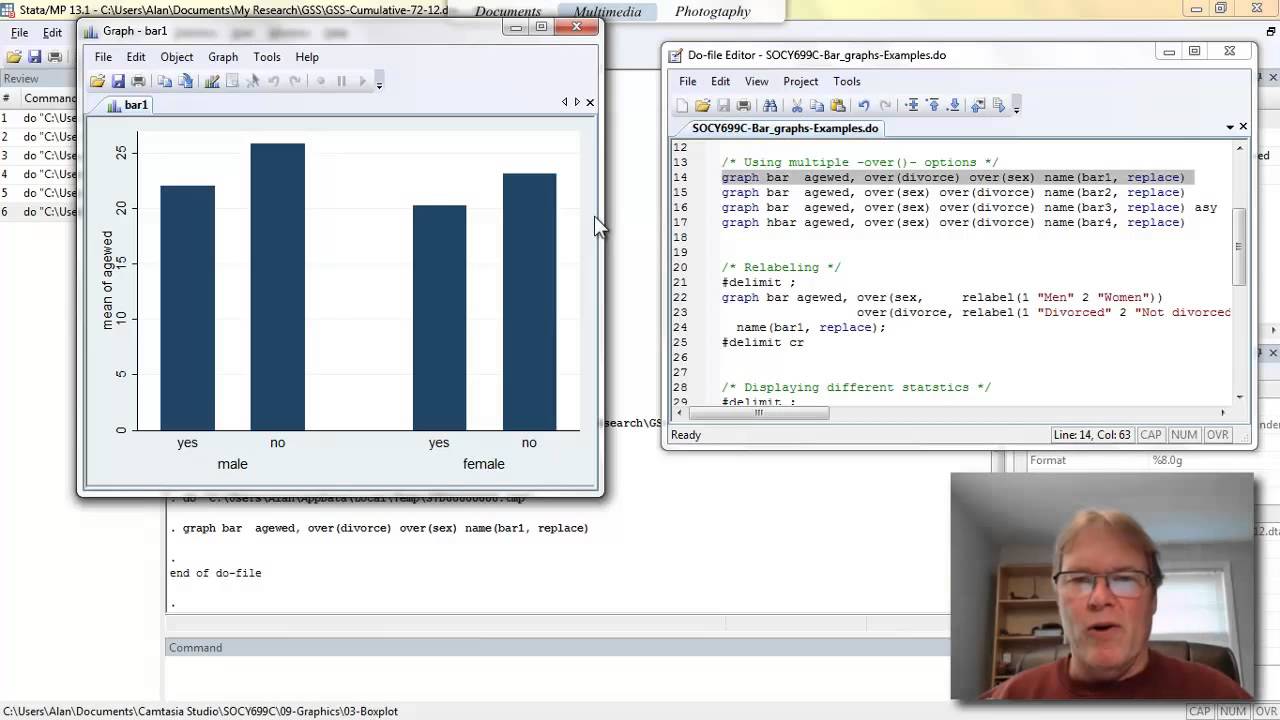Click Save icon in Graph window toolbar
Viewport: 1280px width, 720px height.
118,81
